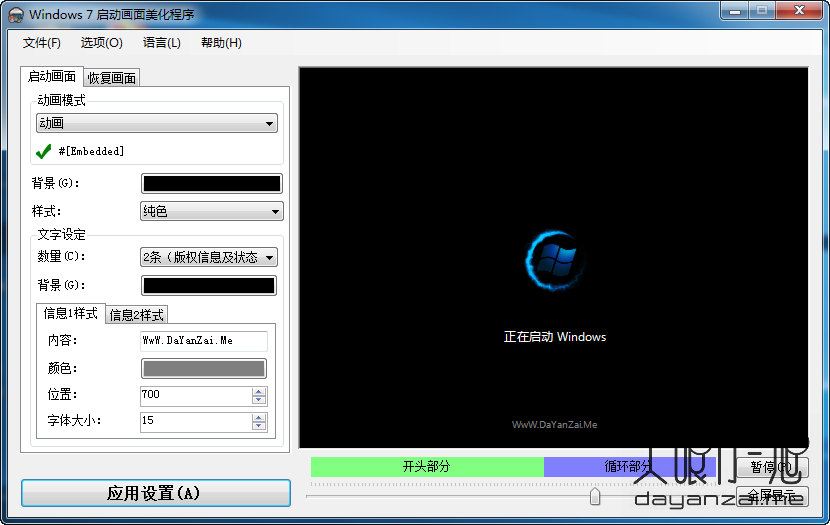Click the green checkmark beside #[Embedded]
Screen dimensions: 830x525
(x=43, y=151)
